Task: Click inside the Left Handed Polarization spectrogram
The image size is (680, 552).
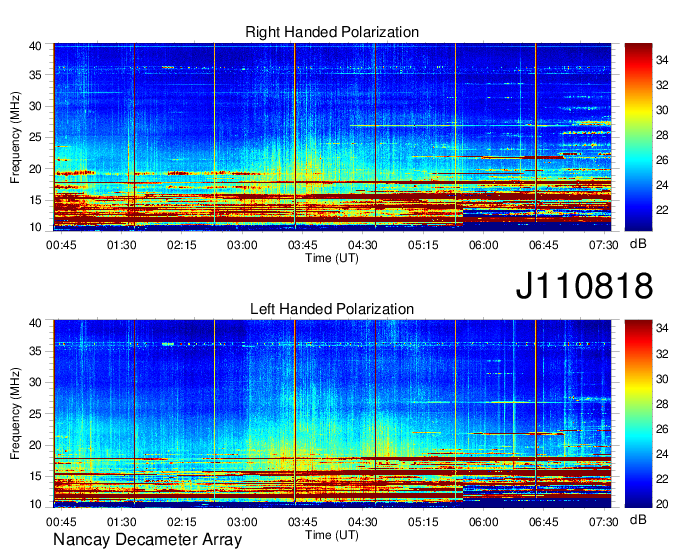Action: pos(332,414)
